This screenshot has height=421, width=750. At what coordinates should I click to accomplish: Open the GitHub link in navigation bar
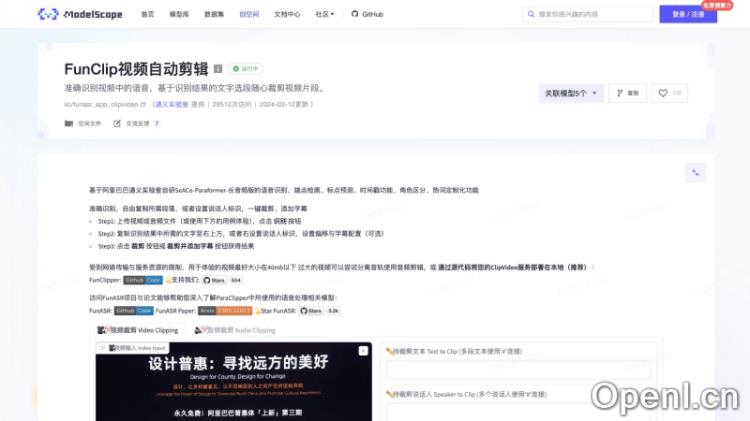click(366, 14)
